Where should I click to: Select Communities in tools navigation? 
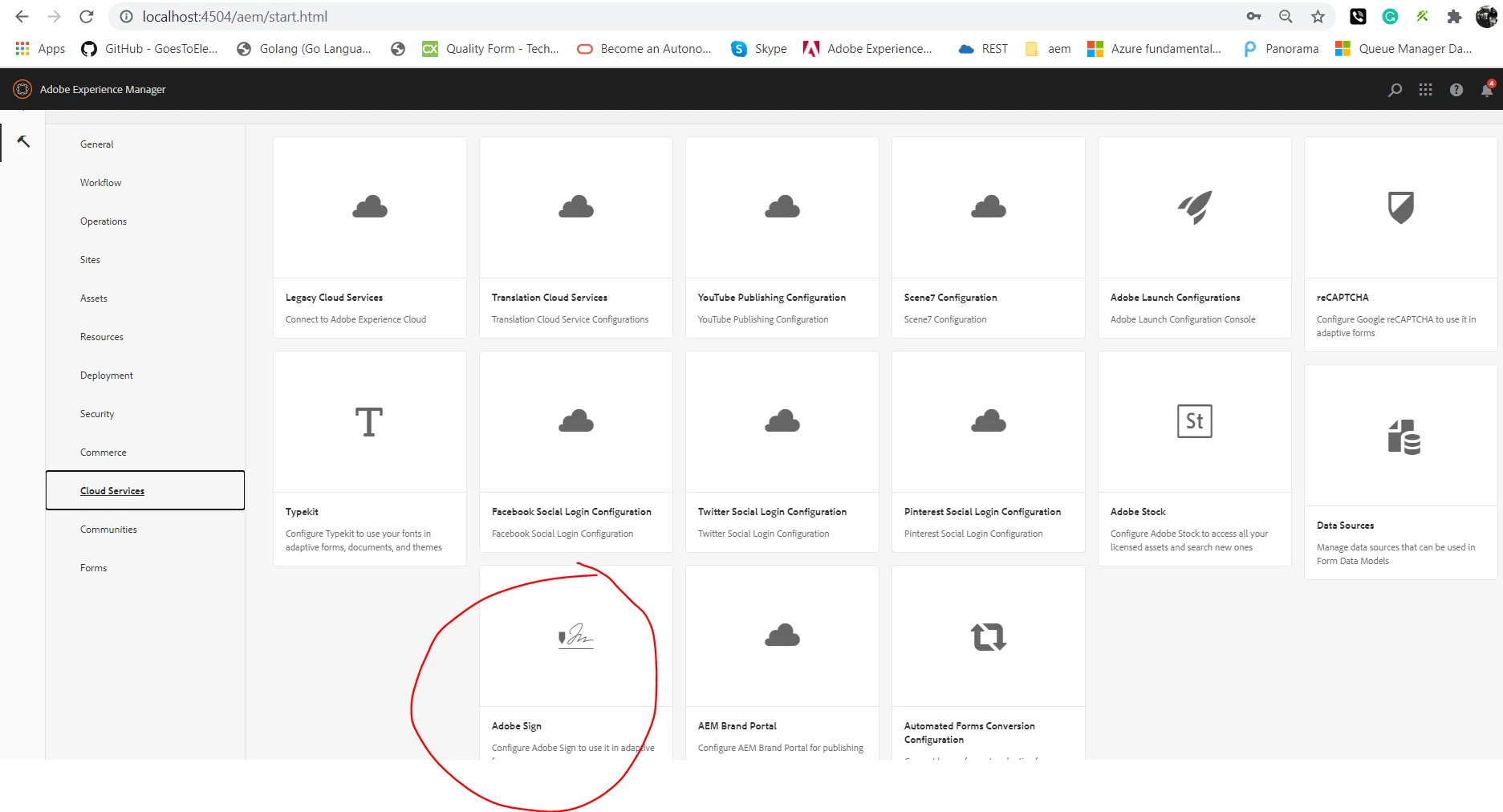[x=108, y=530]
